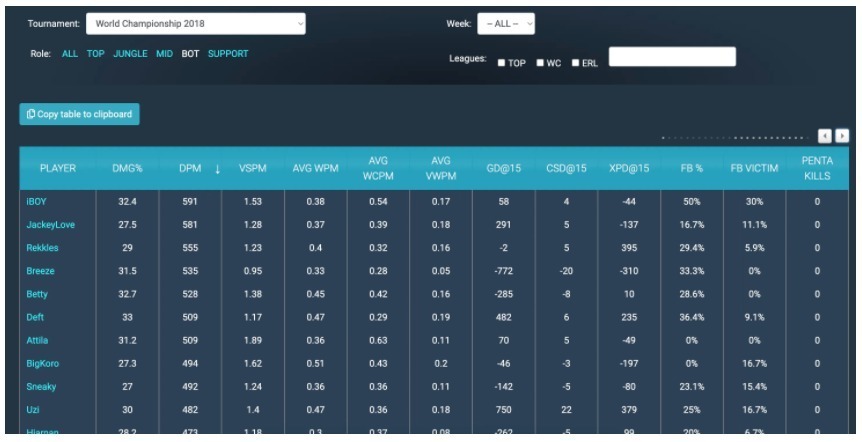Check the TOP leagues checkbox

(x=501, y=63)
